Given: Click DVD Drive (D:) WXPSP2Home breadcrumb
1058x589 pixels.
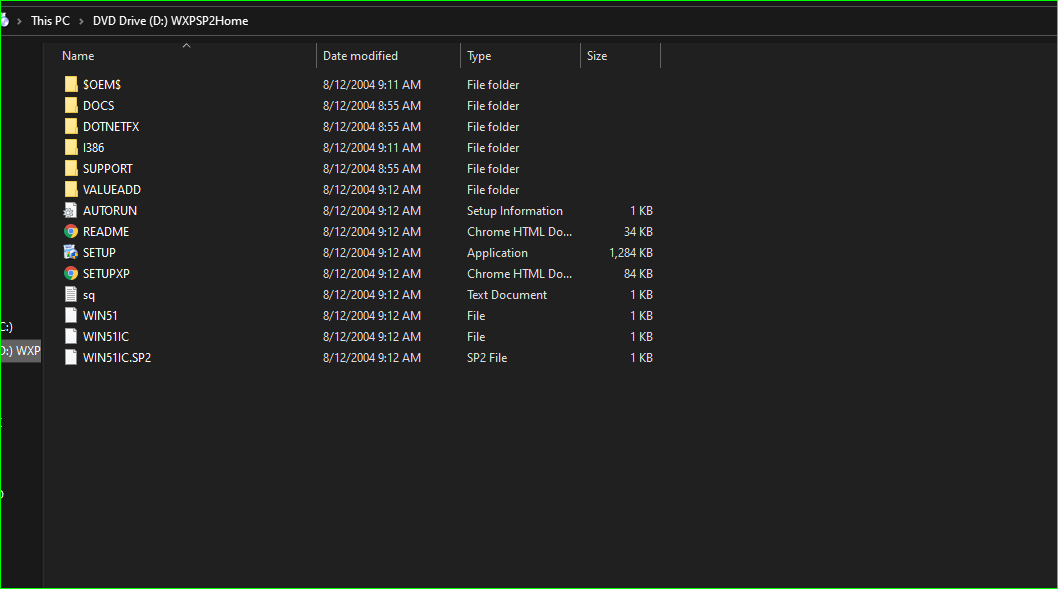Looking at the screenshot, I should pyautogui.click(x=171, y=21).
